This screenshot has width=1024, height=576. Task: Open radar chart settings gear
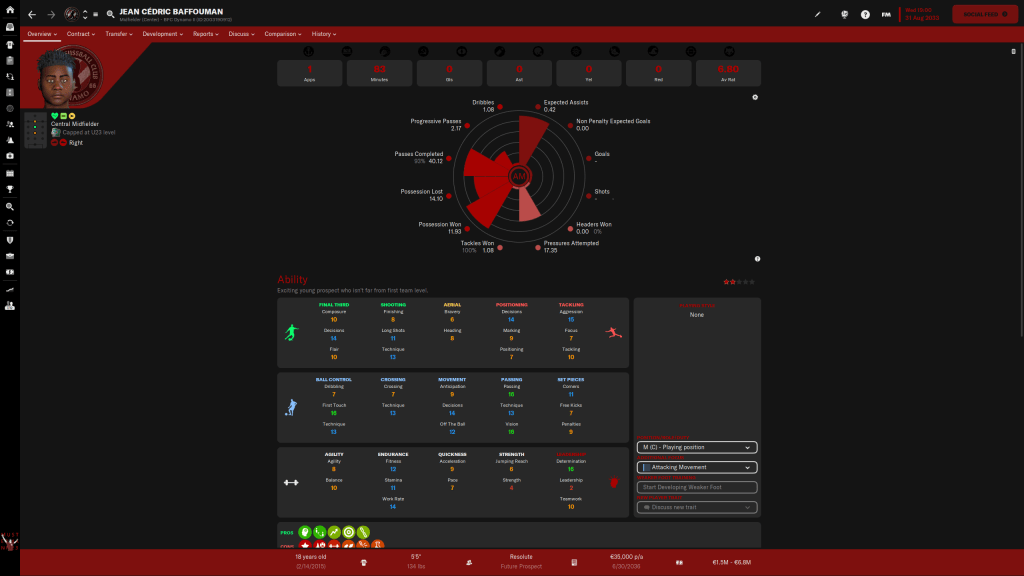[x=755, y=97]
